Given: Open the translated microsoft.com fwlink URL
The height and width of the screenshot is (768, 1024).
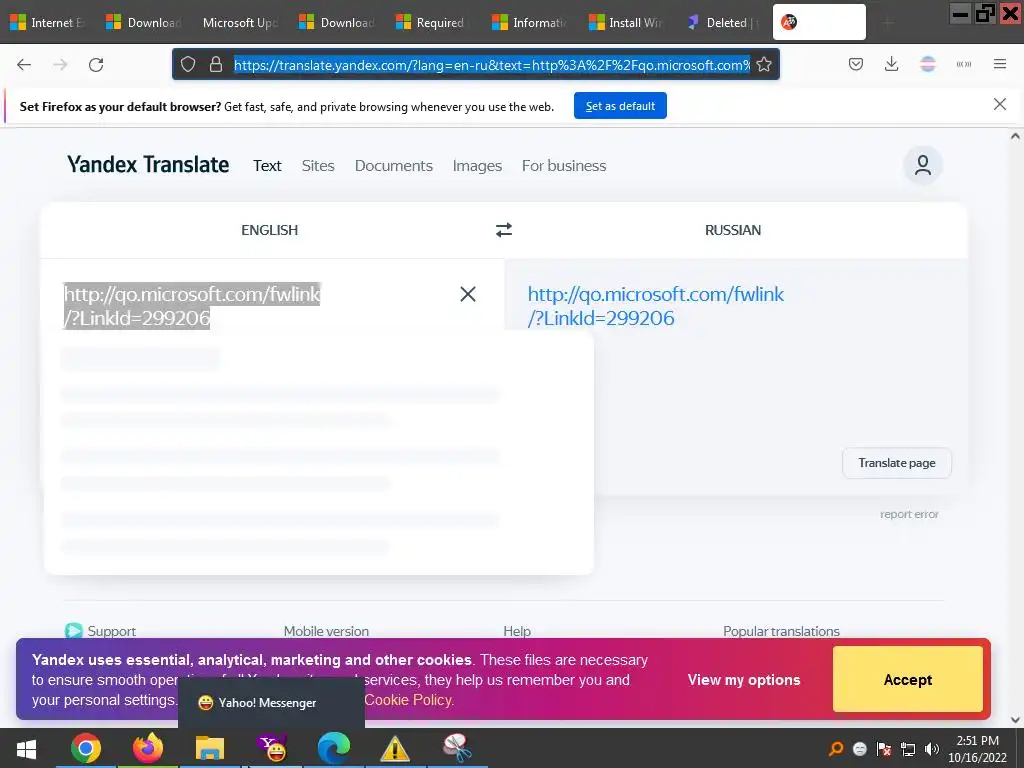Looking at the screenshot, I should 656,306.
